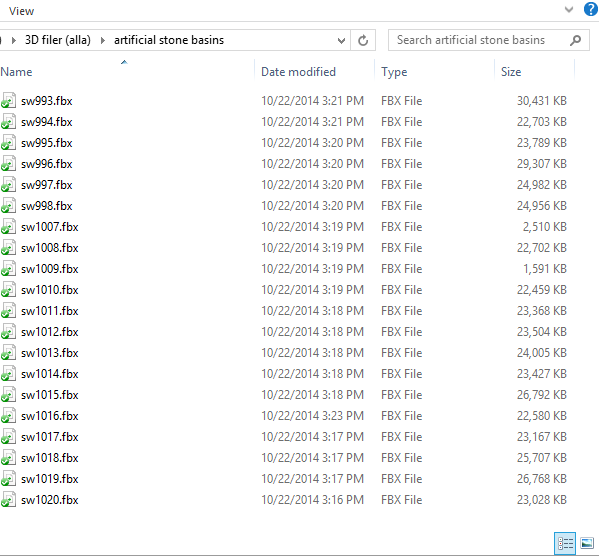
Task: Open the View ribbon tab
Action: point(21,11)
